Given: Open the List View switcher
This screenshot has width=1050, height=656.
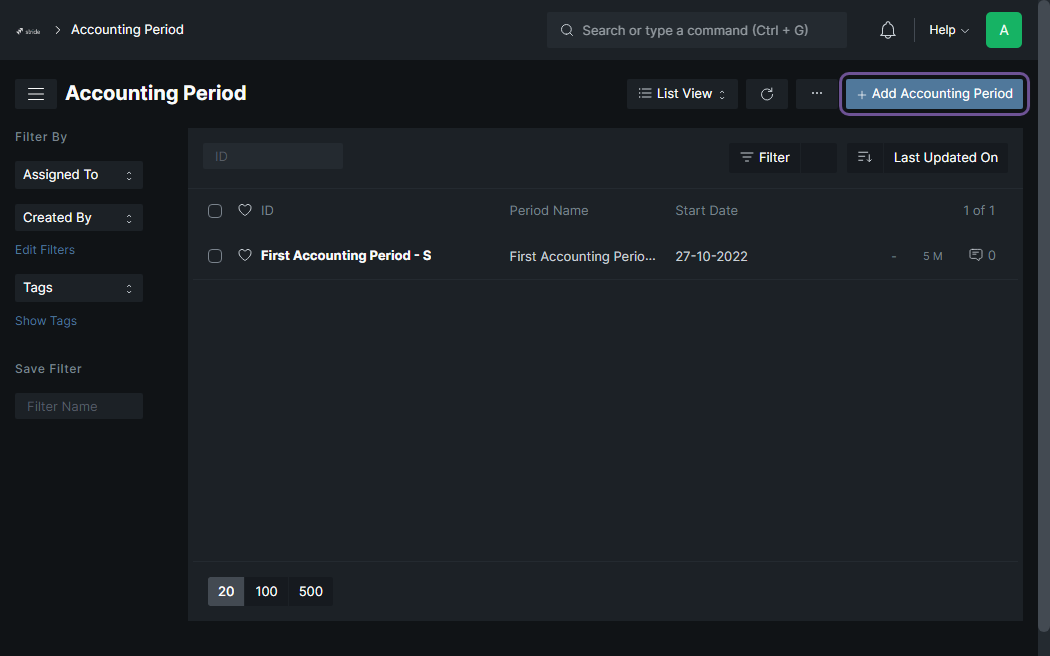Looking at the screenshot, I should (x=682, y=94).
